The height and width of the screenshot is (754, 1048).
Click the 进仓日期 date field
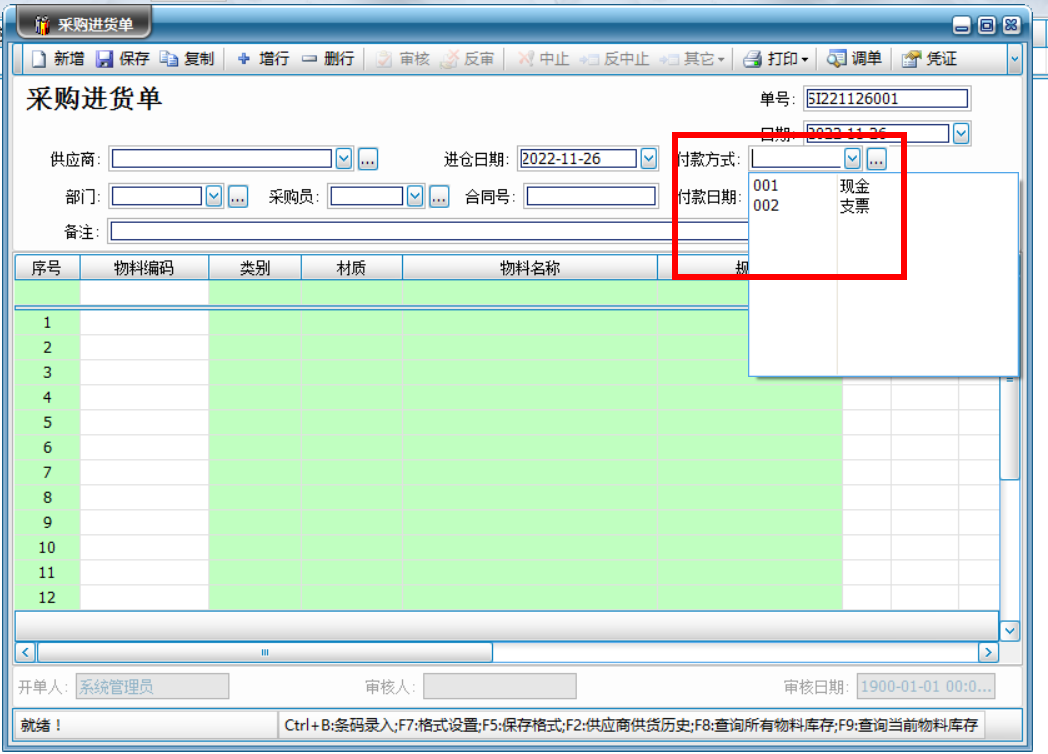(x=578, y=159)
